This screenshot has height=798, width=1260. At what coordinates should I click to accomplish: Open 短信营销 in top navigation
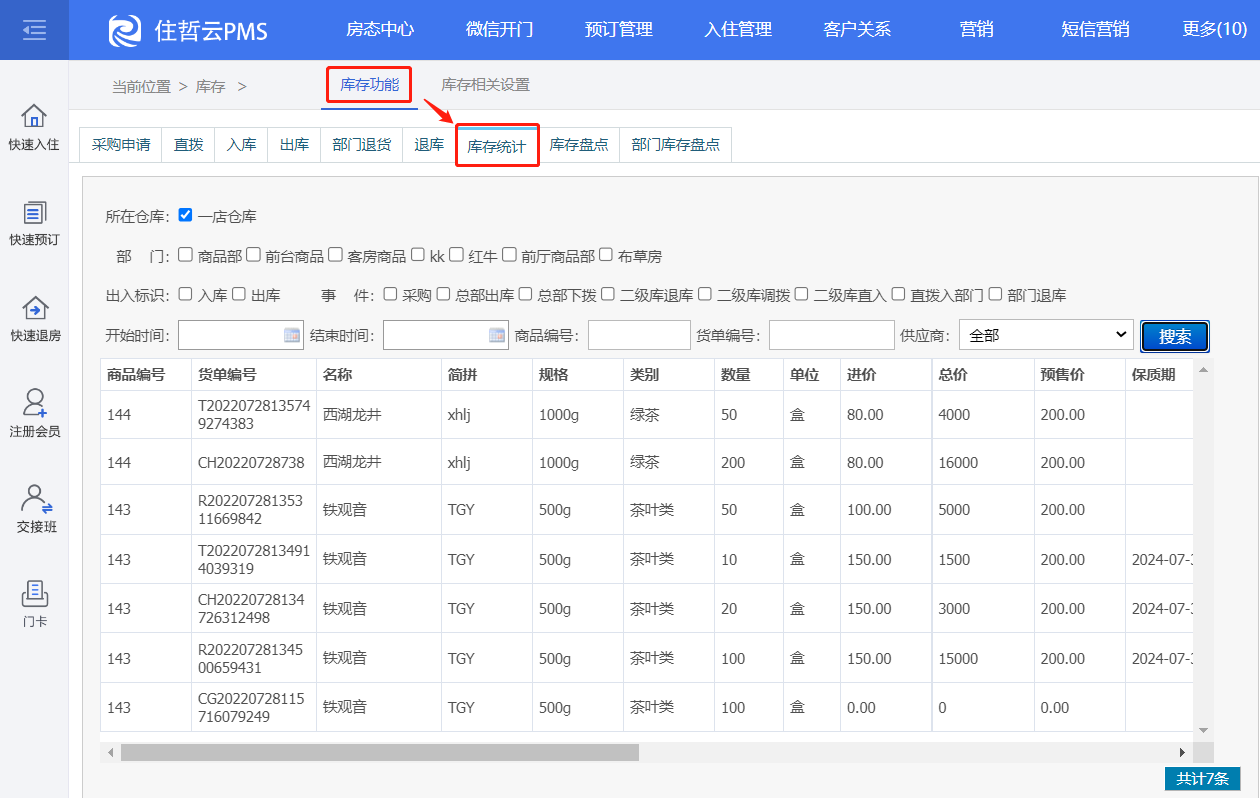click(1095, 30)
